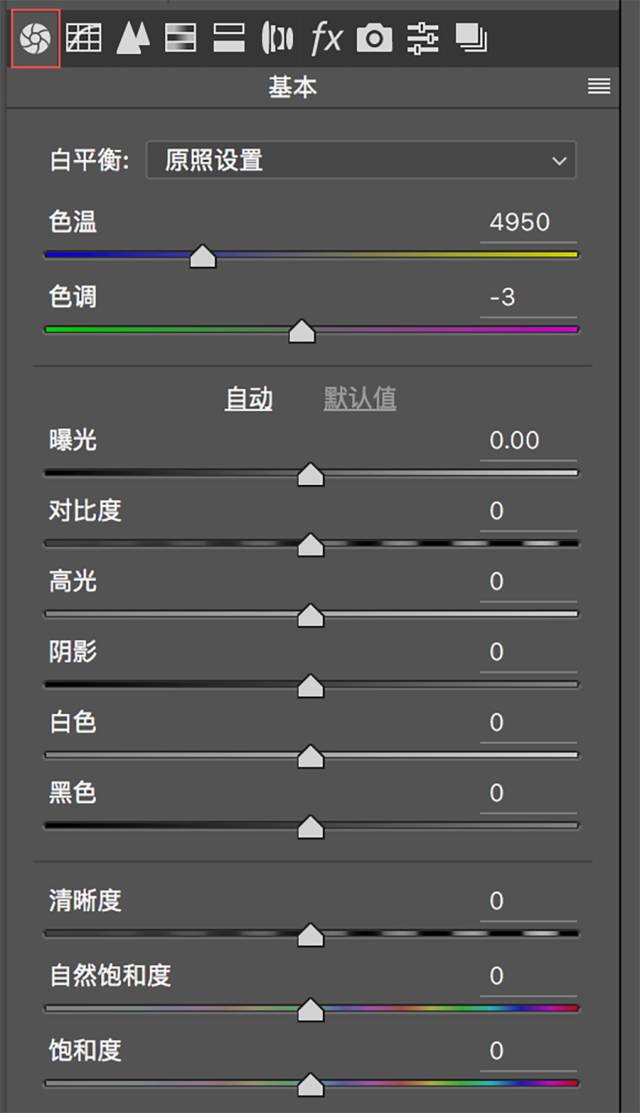Open the 白平衡 white balance dropdown
Viewport: 640px width, 1113px height.
coord(362,160)
